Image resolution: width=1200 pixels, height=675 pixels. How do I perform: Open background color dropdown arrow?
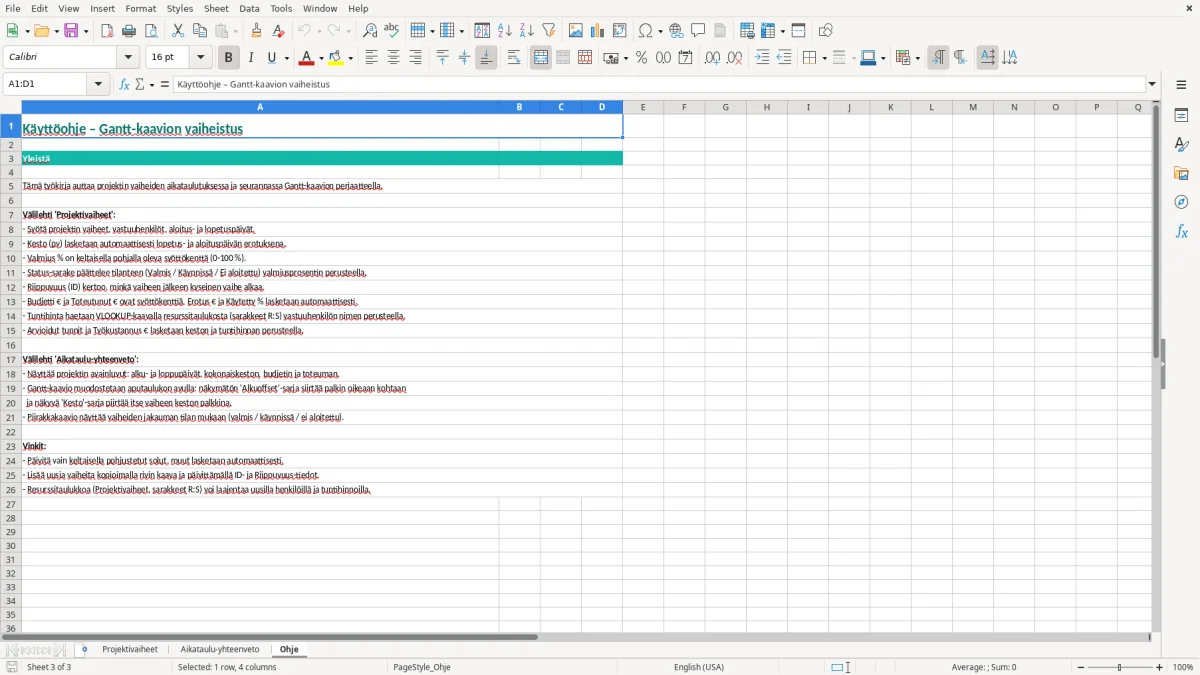[x=350, y=58]
